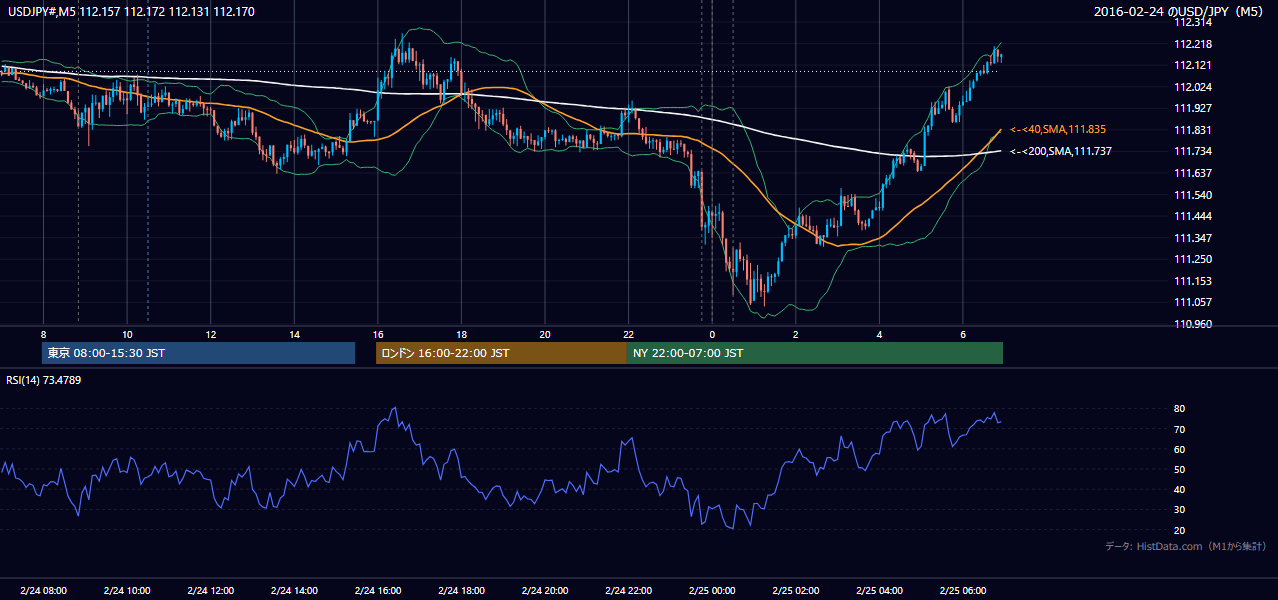Click the 2/24 10:00 time label
The height and width of the screenshot is (600, 1278).
(x=127, y=591)
